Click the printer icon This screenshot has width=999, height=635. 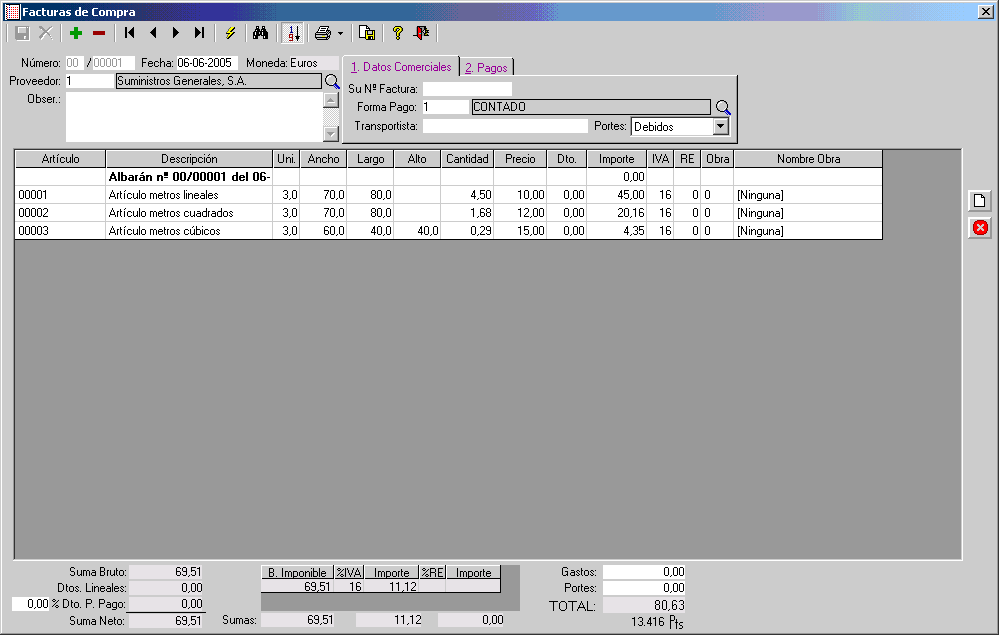(x=323, y=33)
